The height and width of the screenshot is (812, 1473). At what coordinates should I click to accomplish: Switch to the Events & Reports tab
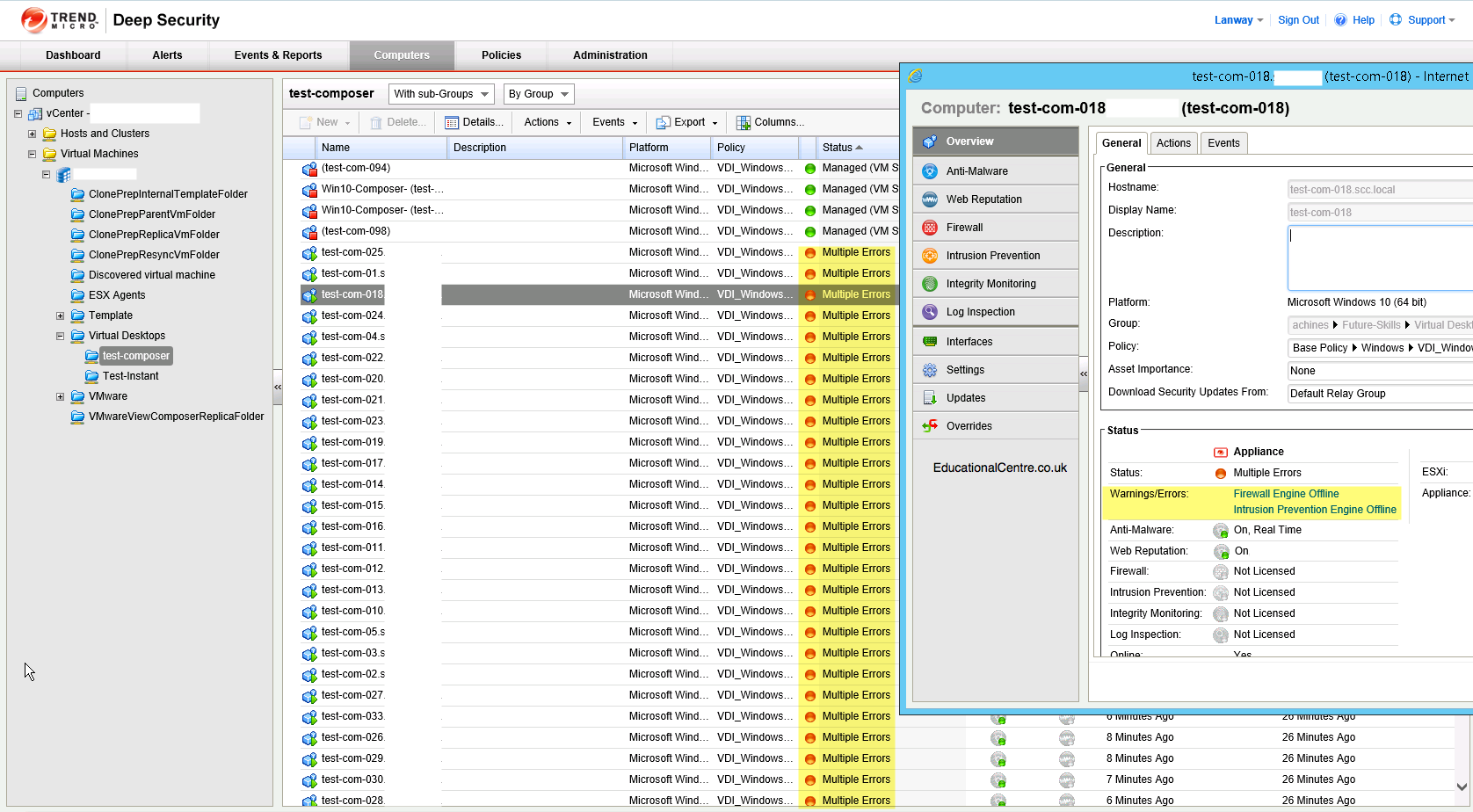pos(278,55)
